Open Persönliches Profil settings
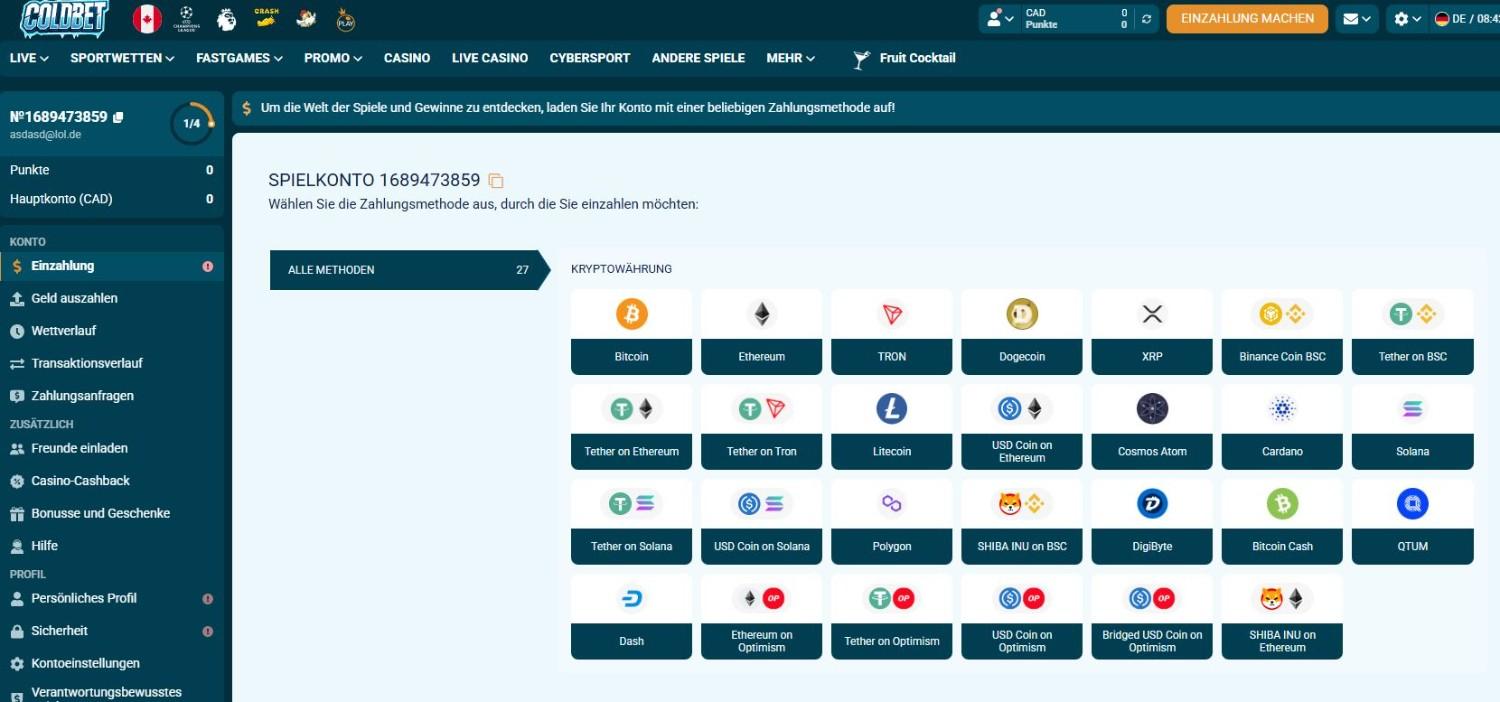 click(112, 598)
